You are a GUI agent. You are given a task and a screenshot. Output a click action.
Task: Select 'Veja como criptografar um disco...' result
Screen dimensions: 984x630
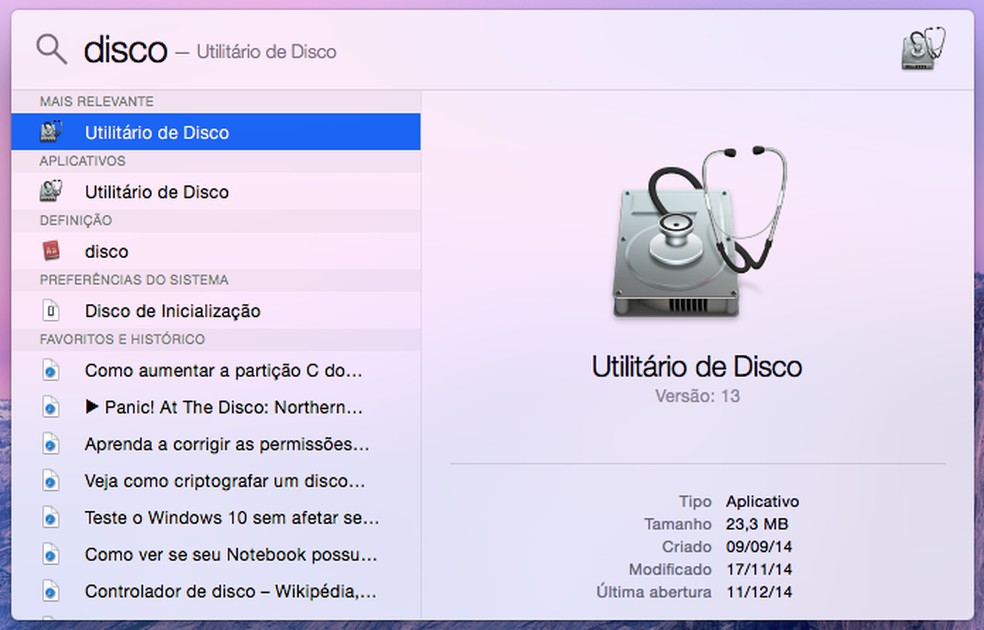(205, 480)
